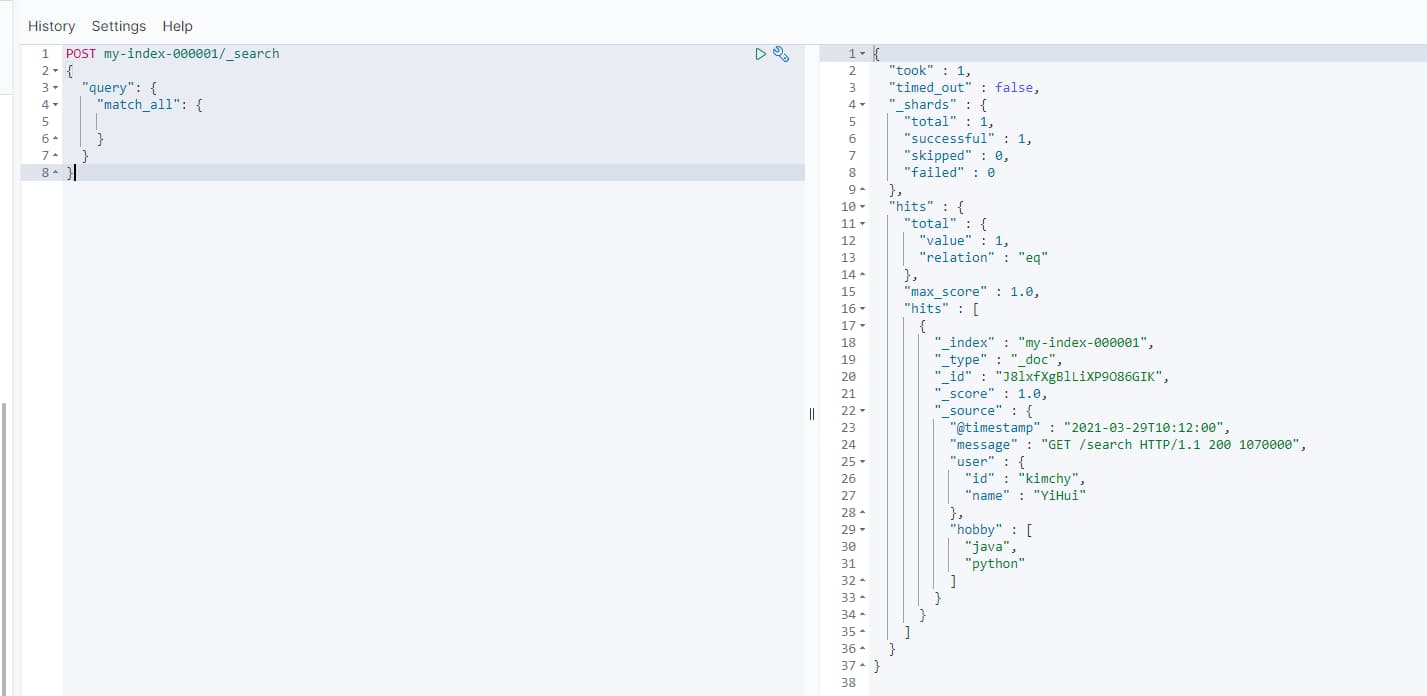Click the POST my-index-000001/_search request line

point(172,54)
